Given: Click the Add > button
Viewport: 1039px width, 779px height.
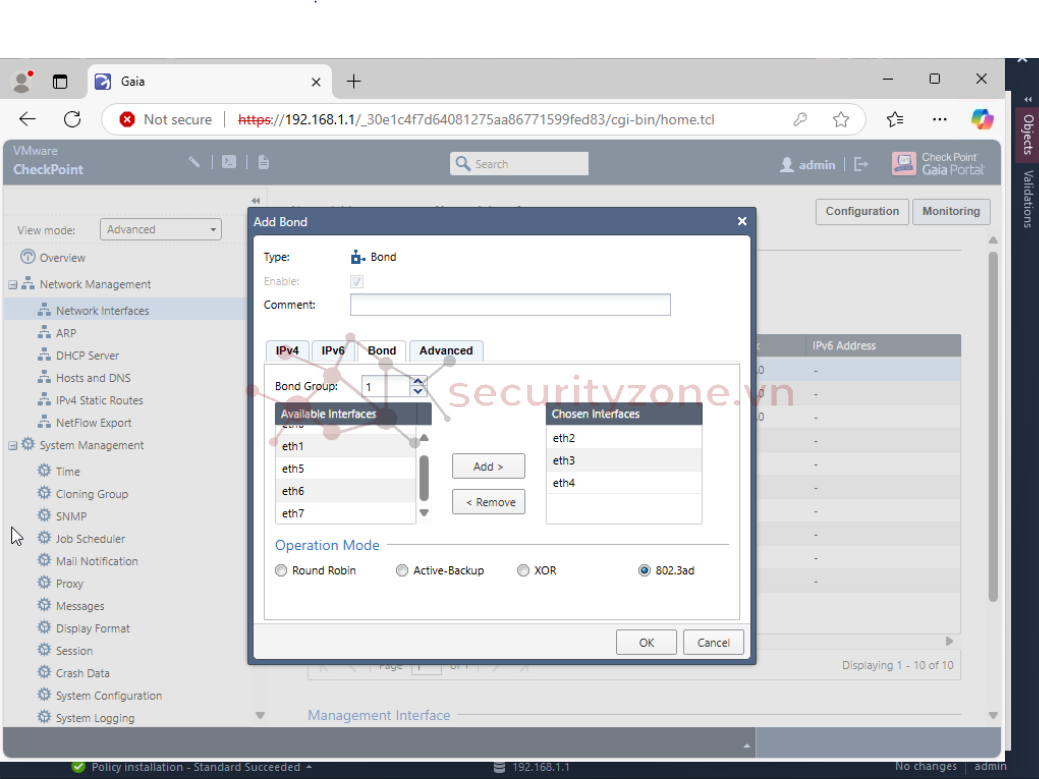Looking at the screenshot, I should (488, 466).
